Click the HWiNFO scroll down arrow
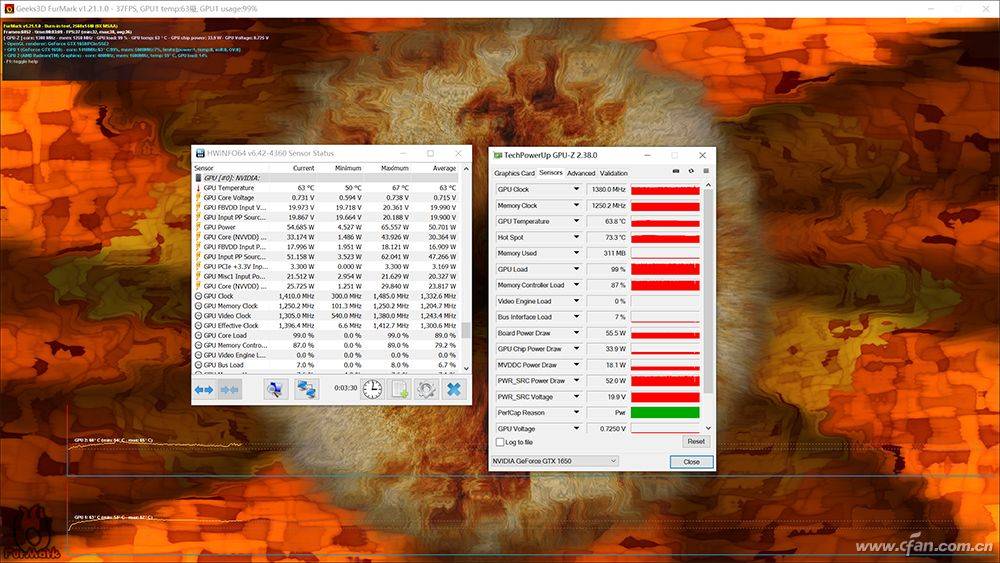1000x563 pixels. coord(466,368)
